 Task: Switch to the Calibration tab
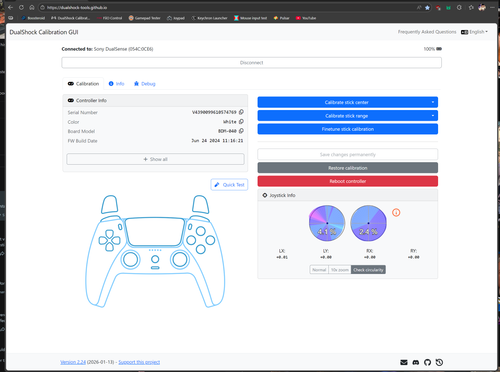(83, 84)
